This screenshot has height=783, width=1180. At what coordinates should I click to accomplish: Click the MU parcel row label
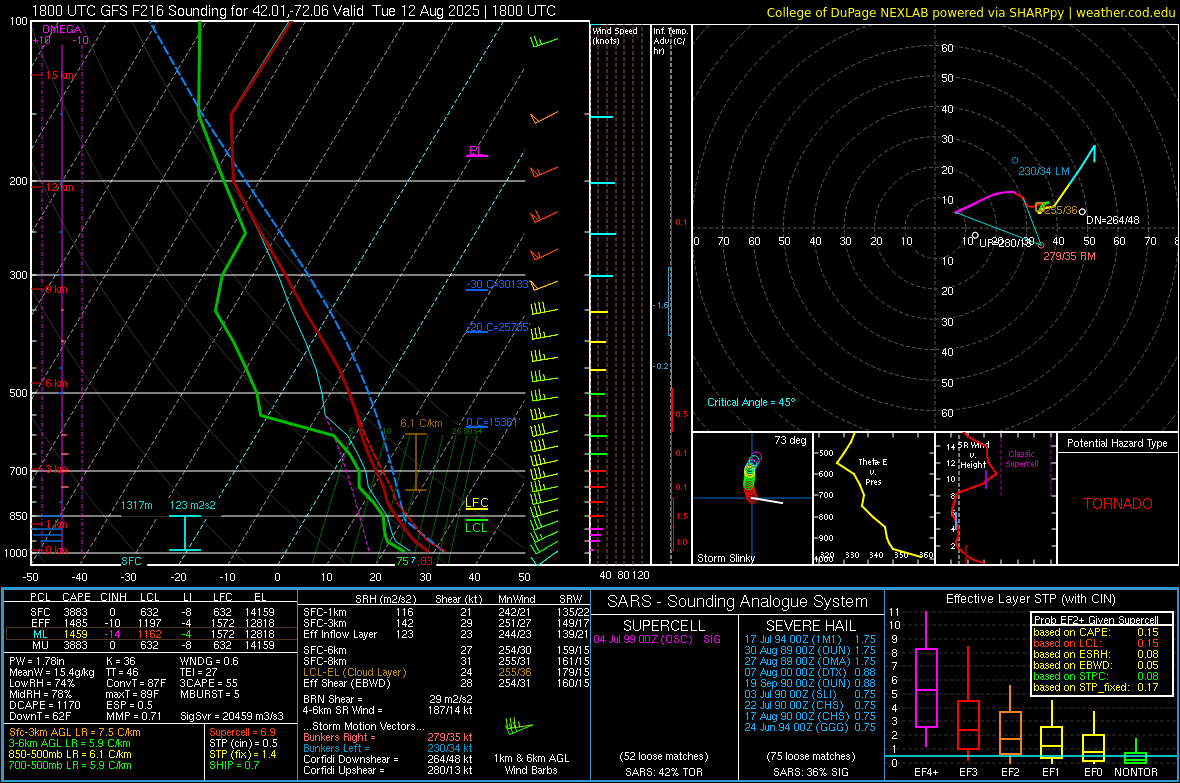coord(40,644)
